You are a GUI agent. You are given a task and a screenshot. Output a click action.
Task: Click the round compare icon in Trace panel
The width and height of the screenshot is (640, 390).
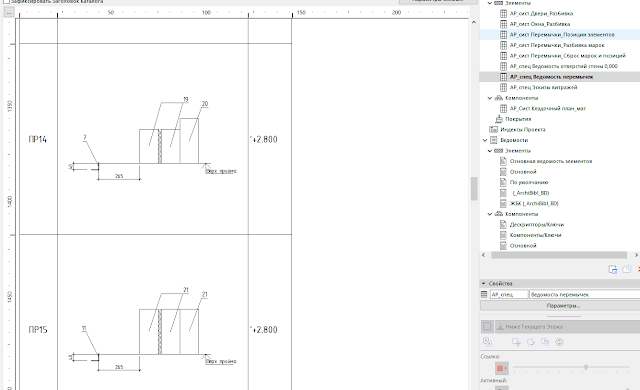(559, 342)
